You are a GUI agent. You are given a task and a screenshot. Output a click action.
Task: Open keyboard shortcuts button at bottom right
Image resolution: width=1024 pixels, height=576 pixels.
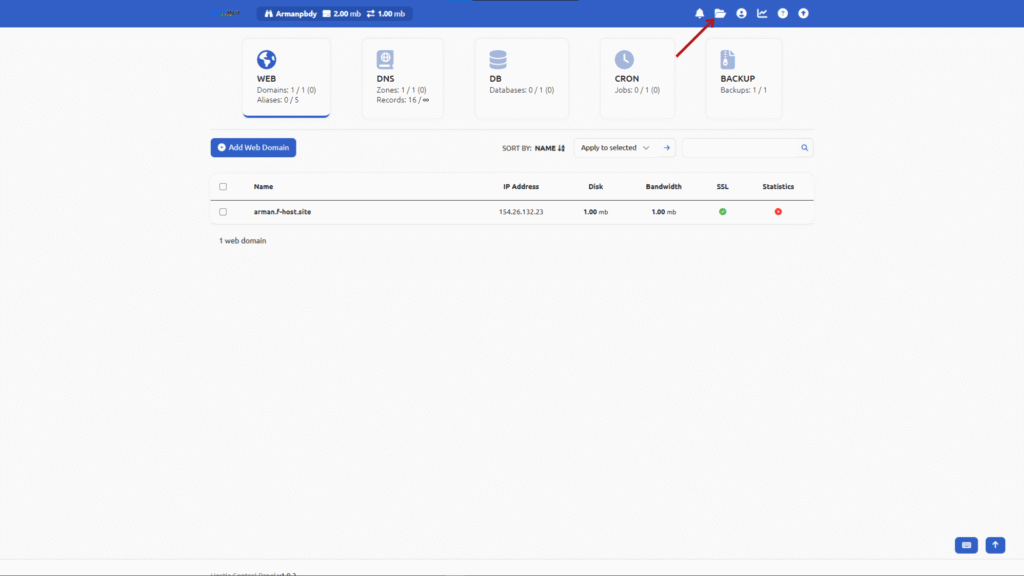pos(966,545)
